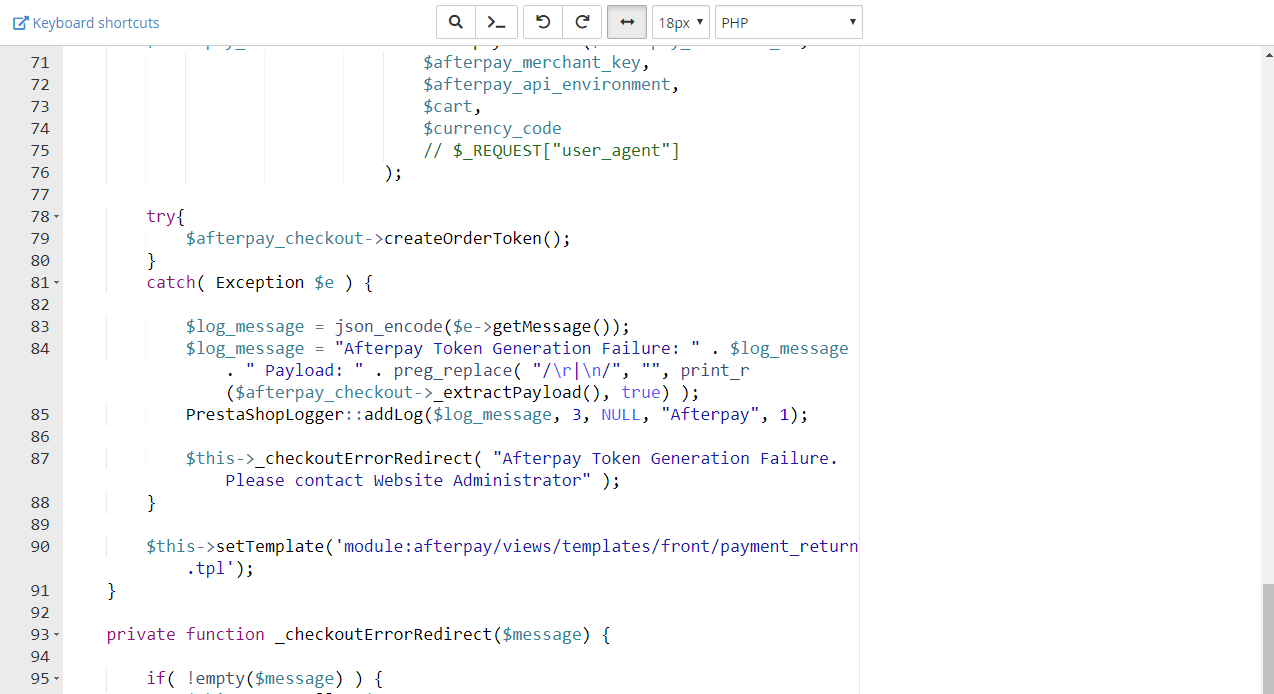Open the editor search tool
The image size is (1274, 694).
(455, 22)
